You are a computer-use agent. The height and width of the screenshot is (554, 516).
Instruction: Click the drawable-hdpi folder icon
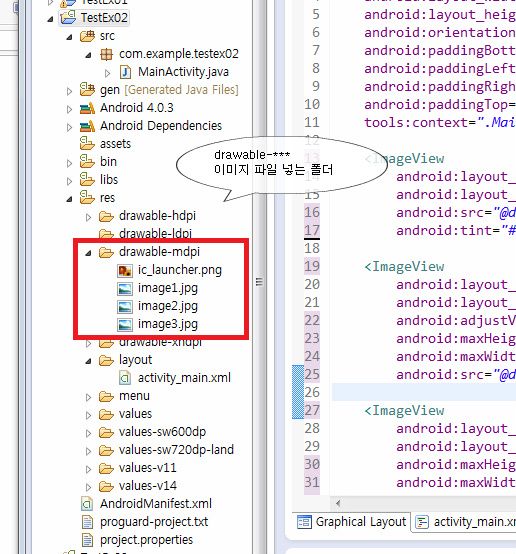tap(106, 216)
